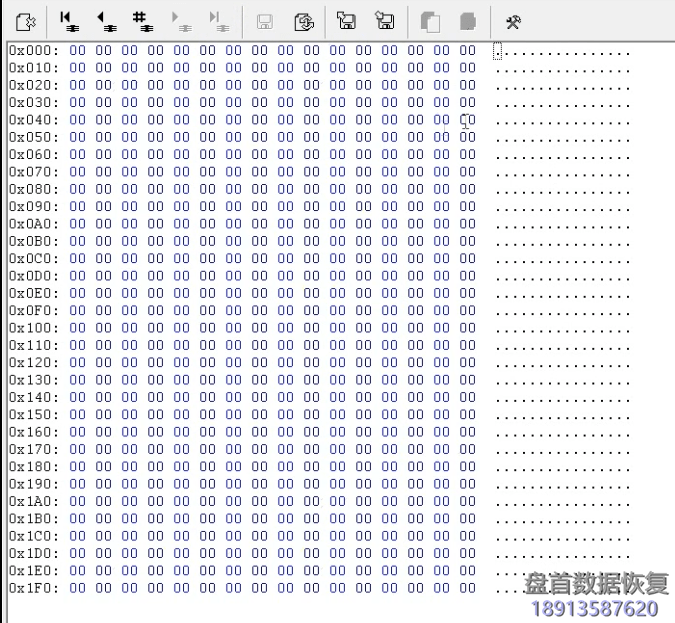Screen dimensions: 675x623
Task: Click the greyed-out floppy save icon
Action: [x=265, y=21]
